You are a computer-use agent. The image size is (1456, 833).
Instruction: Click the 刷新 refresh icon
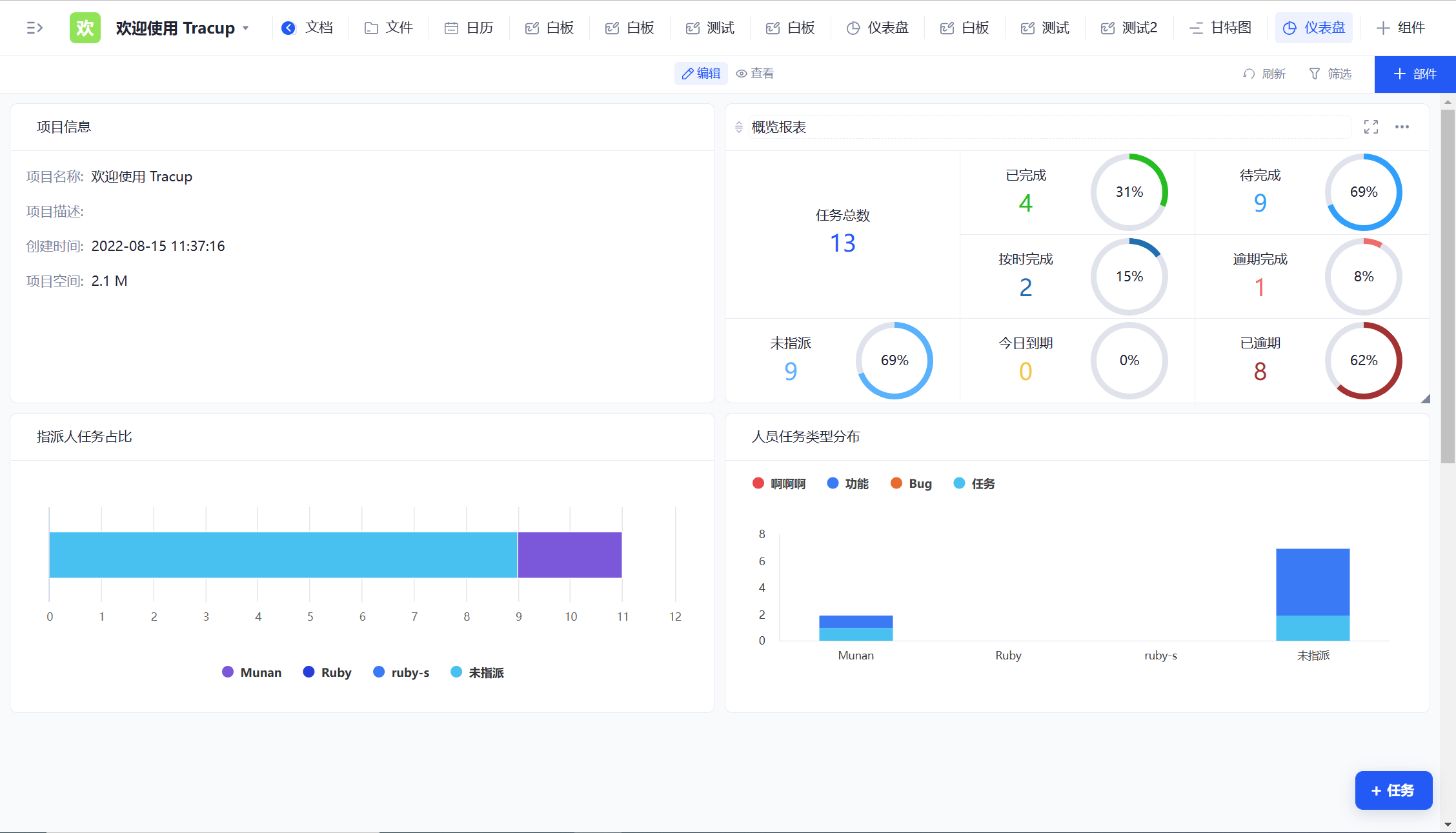coord(1249,74)
